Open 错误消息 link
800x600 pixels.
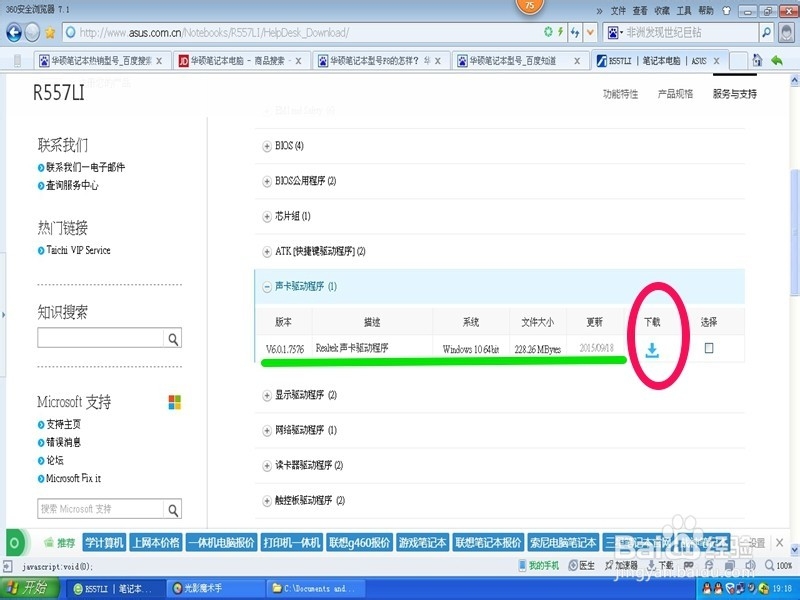click(63, 442)
